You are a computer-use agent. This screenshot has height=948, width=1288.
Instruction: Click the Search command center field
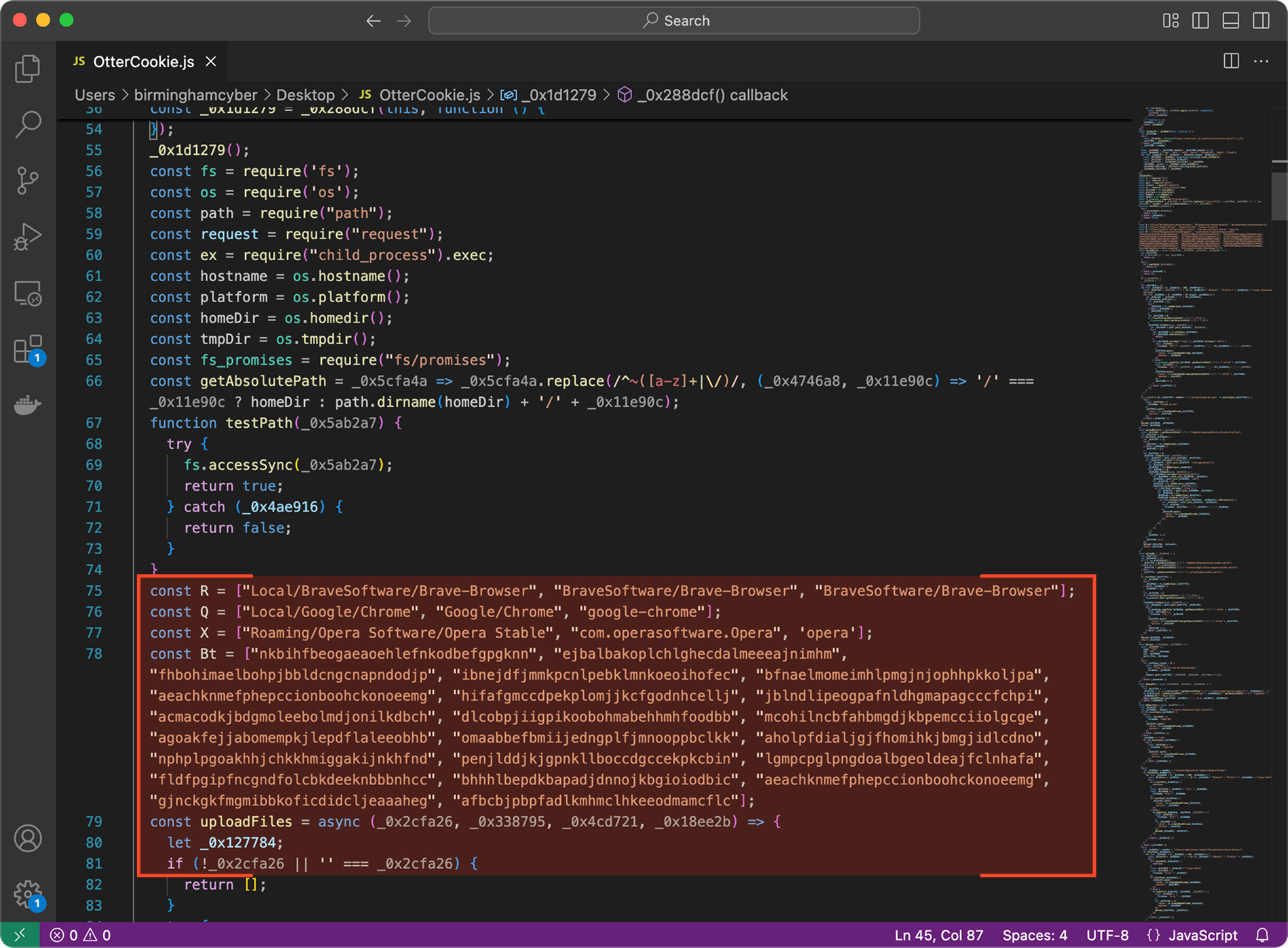(x=674, y=20)
